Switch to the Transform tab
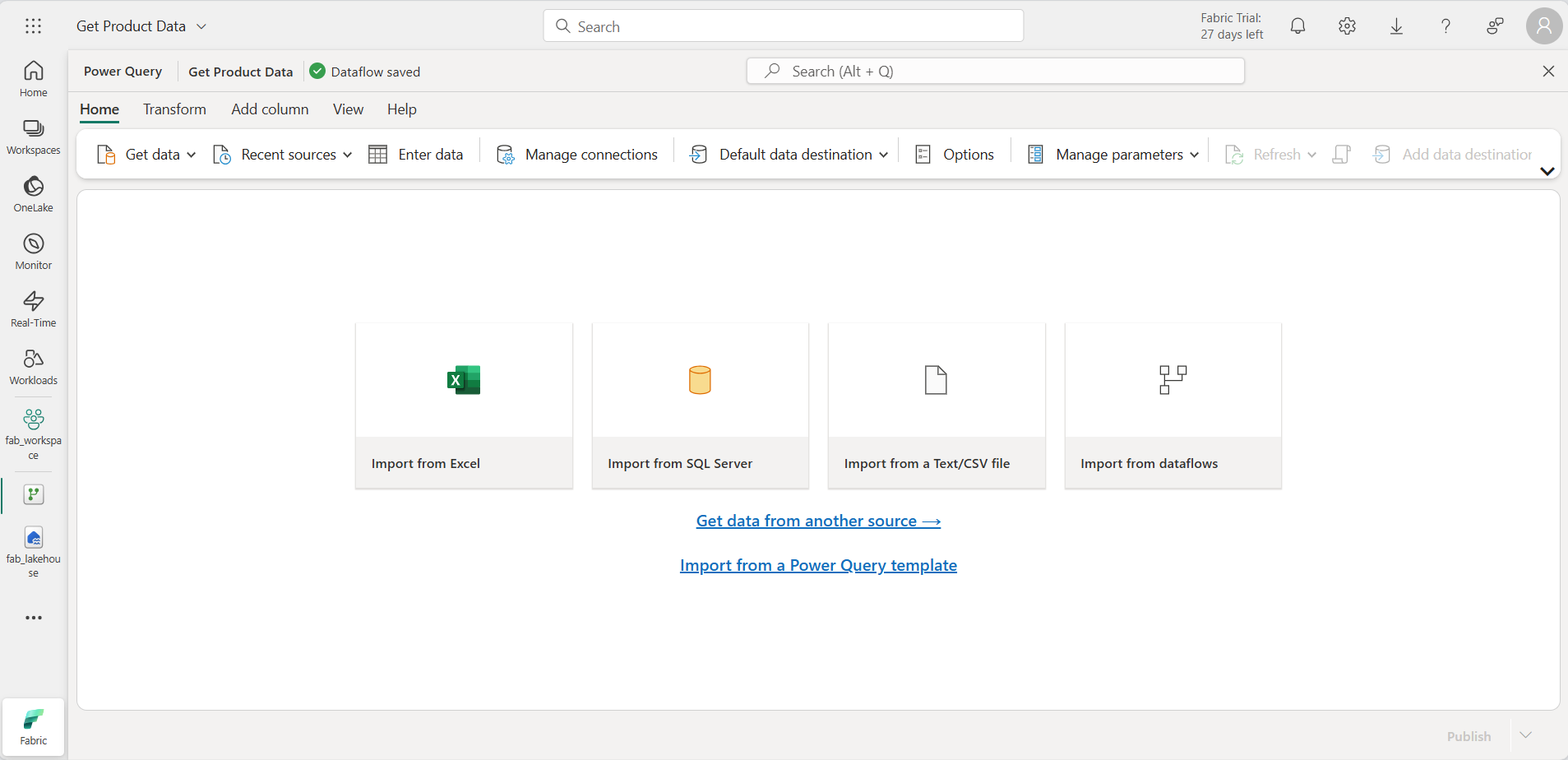The image size is (1568, 760). click(x=174, y=109)
